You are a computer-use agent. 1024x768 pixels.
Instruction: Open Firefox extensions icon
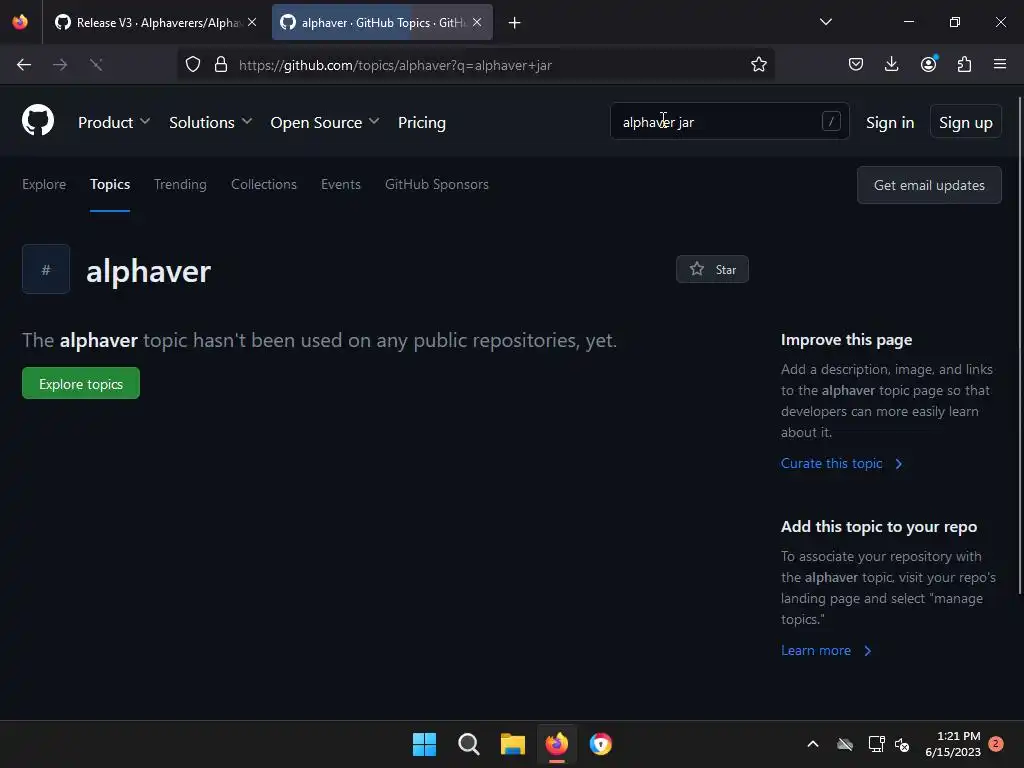[964, 64]
